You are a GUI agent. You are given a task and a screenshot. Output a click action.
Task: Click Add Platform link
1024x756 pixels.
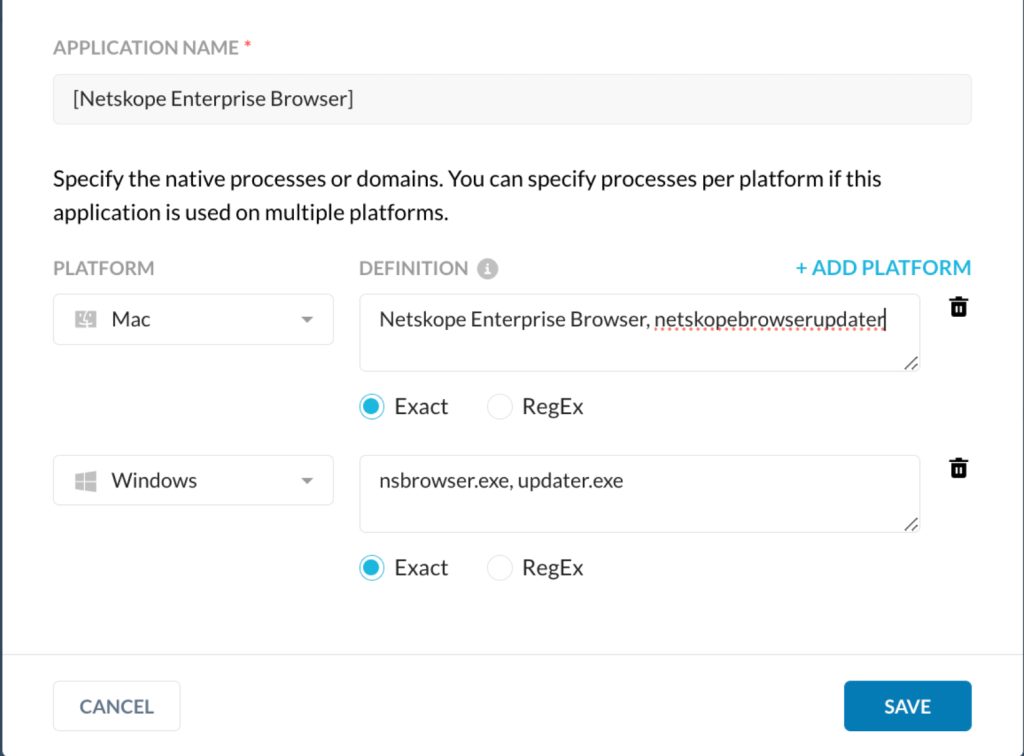point(883,268)
